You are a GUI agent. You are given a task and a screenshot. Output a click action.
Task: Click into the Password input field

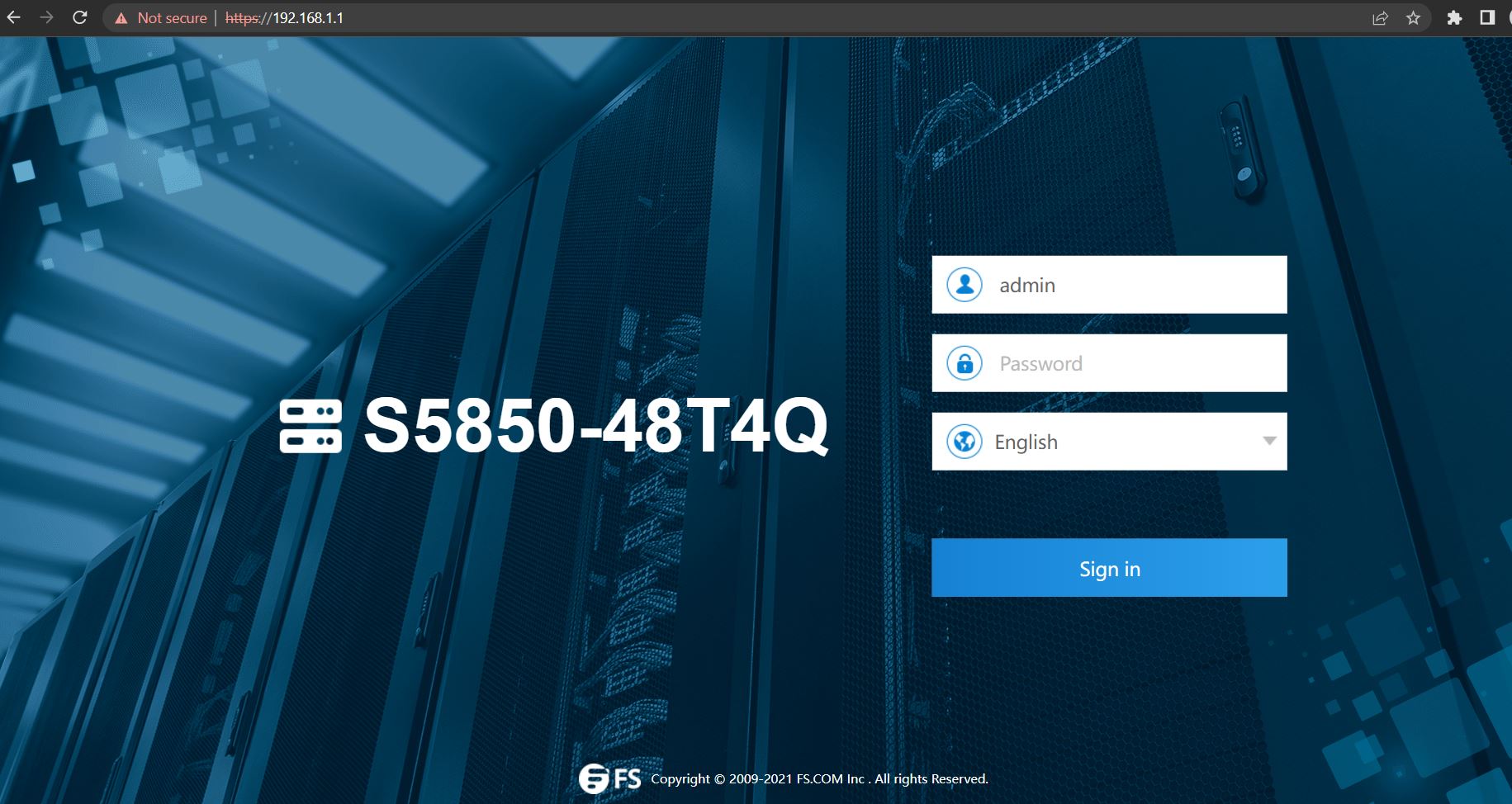1109,363
